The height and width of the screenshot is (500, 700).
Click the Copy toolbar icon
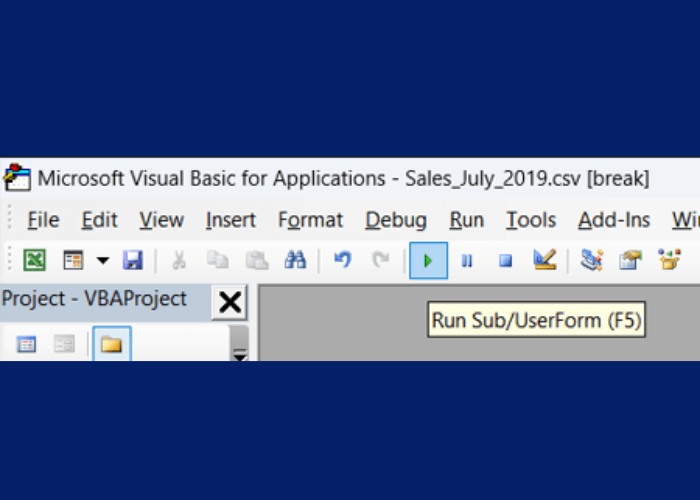tap(218, 260)
